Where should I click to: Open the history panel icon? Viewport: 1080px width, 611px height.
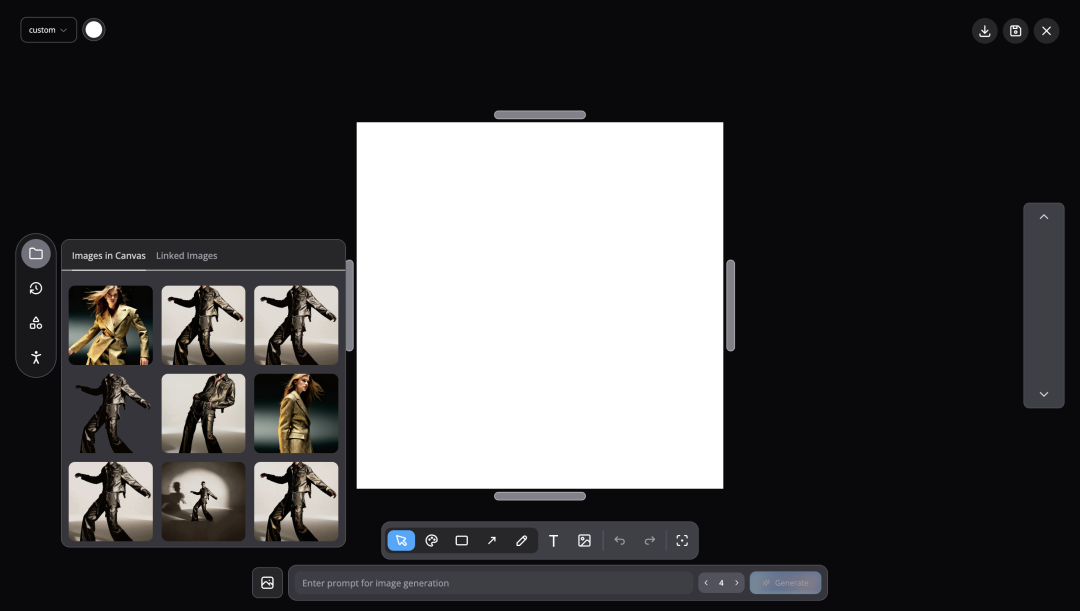tap(36, 288)
